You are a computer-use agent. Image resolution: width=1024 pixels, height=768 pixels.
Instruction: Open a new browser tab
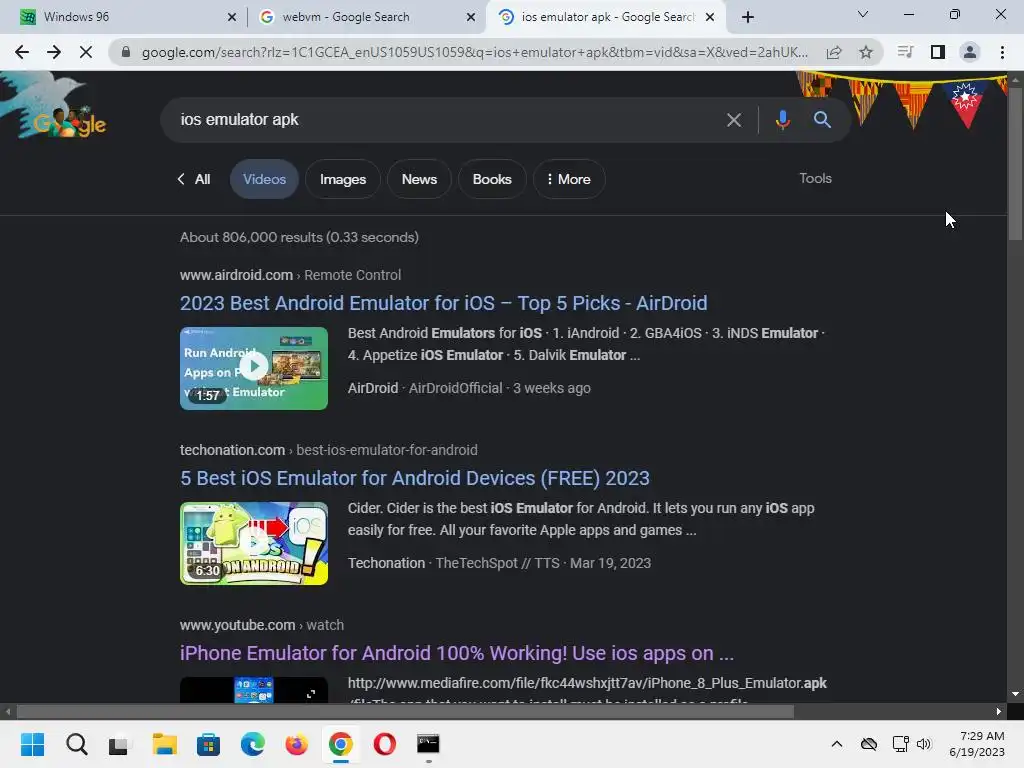(748, 17)
